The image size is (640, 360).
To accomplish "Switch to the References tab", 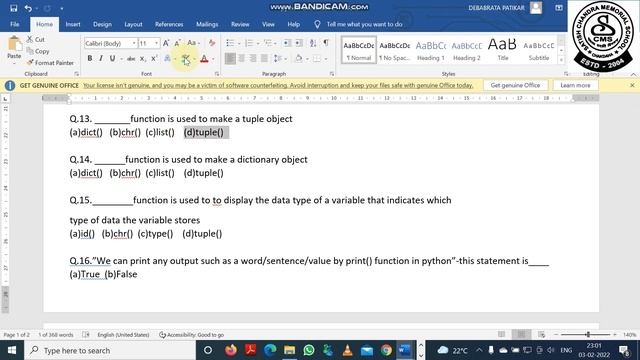I will click(169, 24).
